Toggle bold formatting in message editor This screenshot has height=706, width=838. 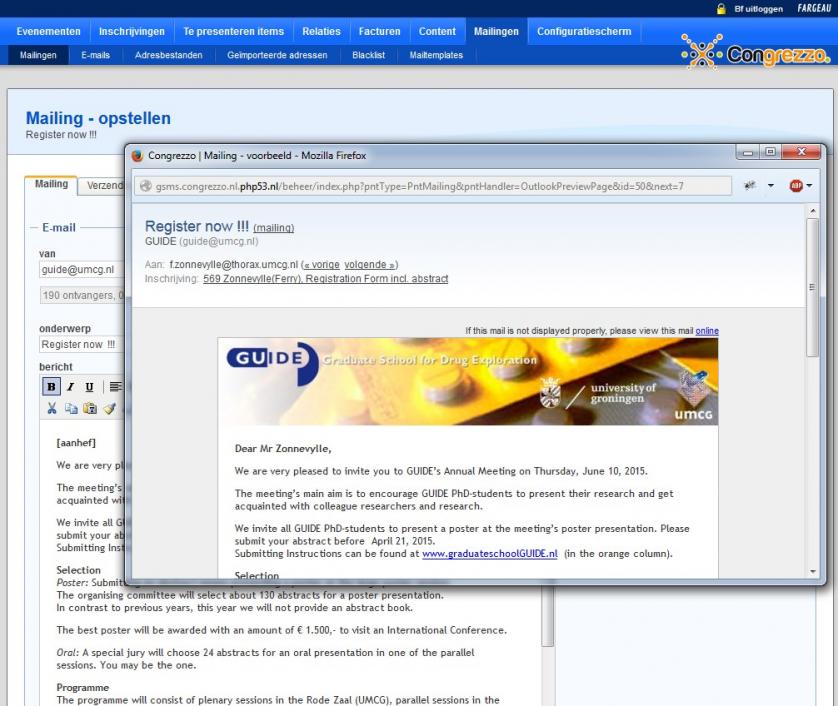click(51, 386)
